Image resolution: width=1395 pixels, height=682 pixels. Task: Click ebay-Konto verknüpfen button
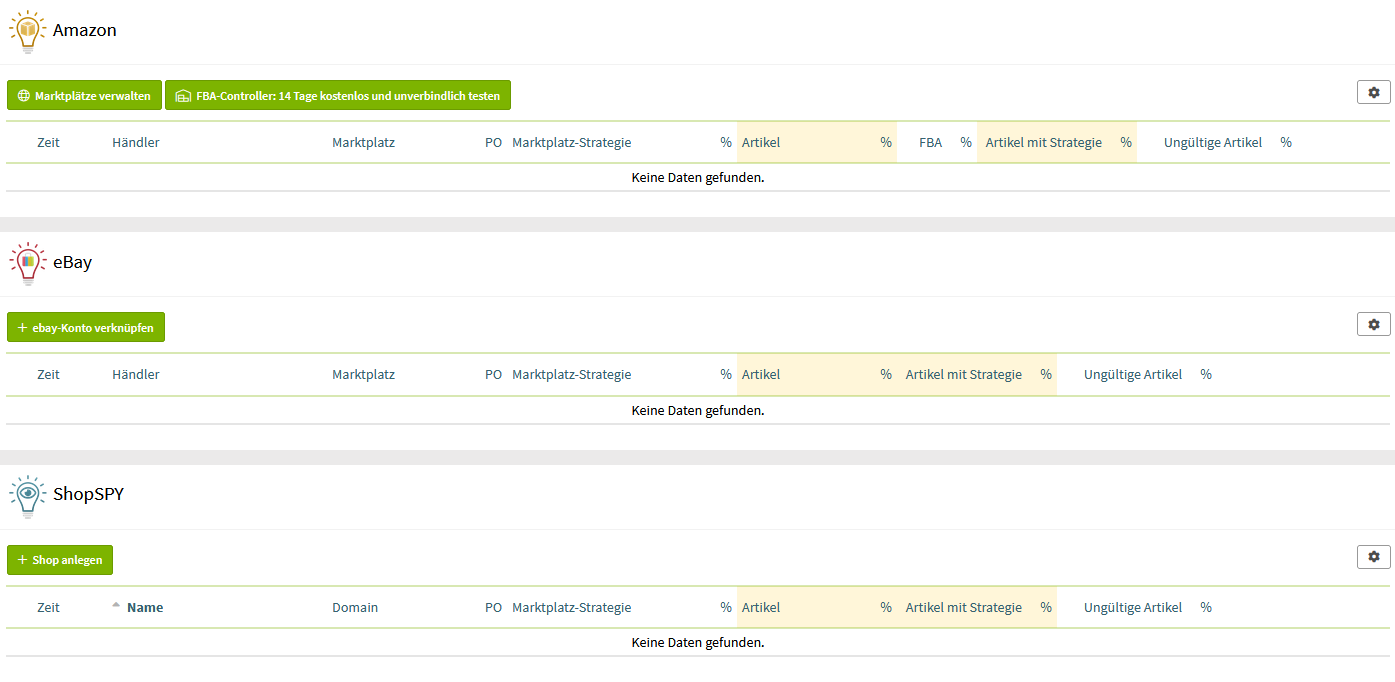[x=86, y=328]
